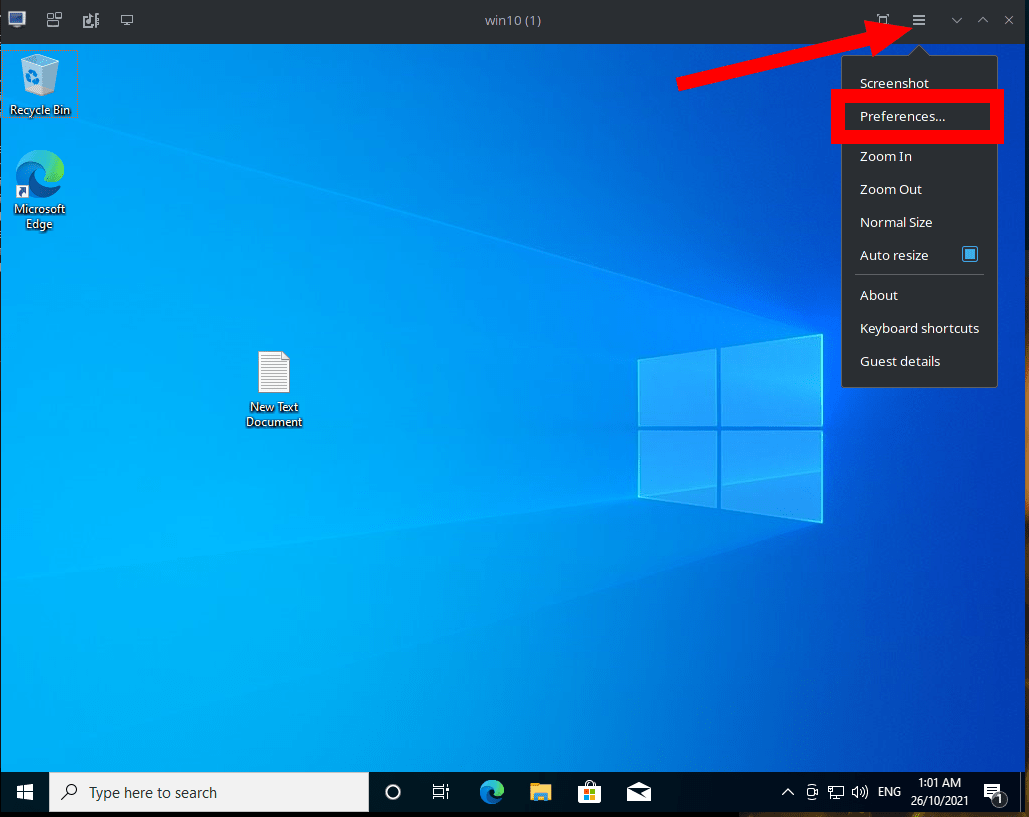This screenshot has height=817, width=1029.
Task: Click the display configuration monitor icon
Action: pos(127,20)
